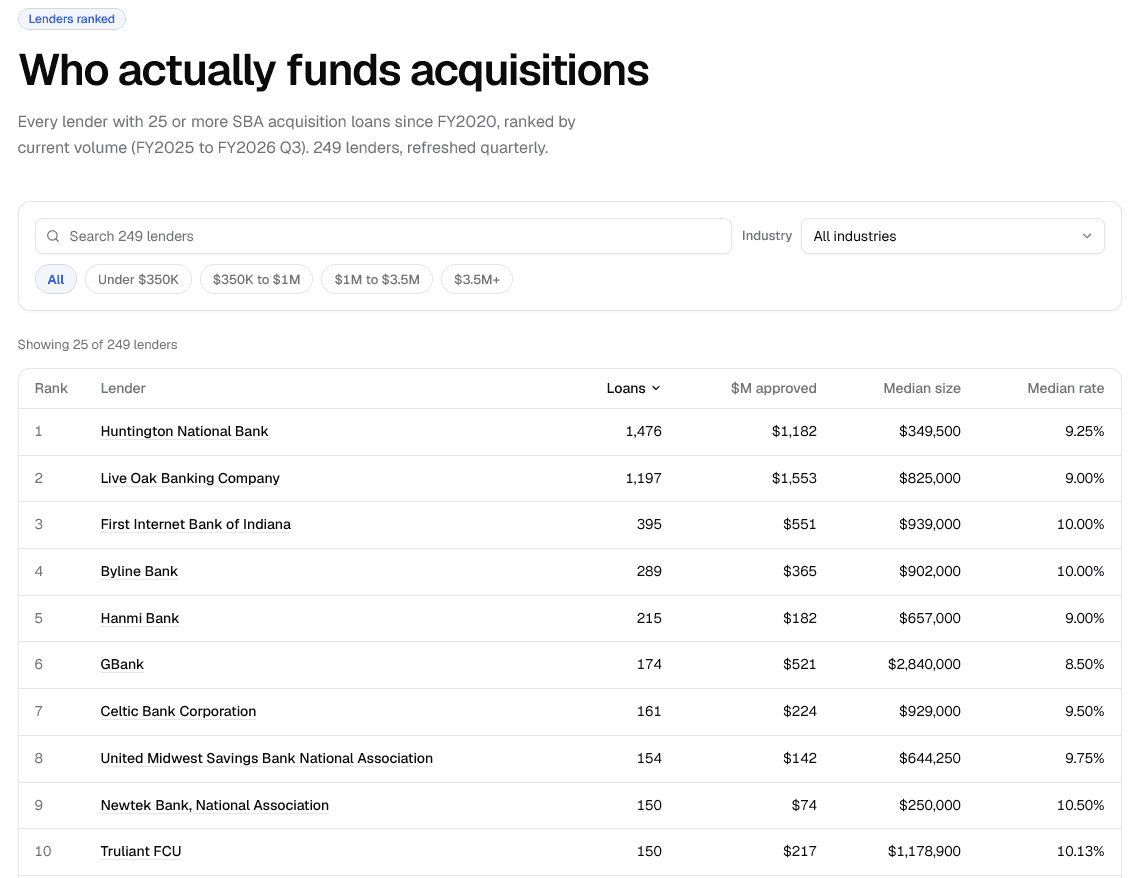Click the Industry filter label
Image resolution: width=1139 pixels, height=878 pixels.
[x=766, y=236]
